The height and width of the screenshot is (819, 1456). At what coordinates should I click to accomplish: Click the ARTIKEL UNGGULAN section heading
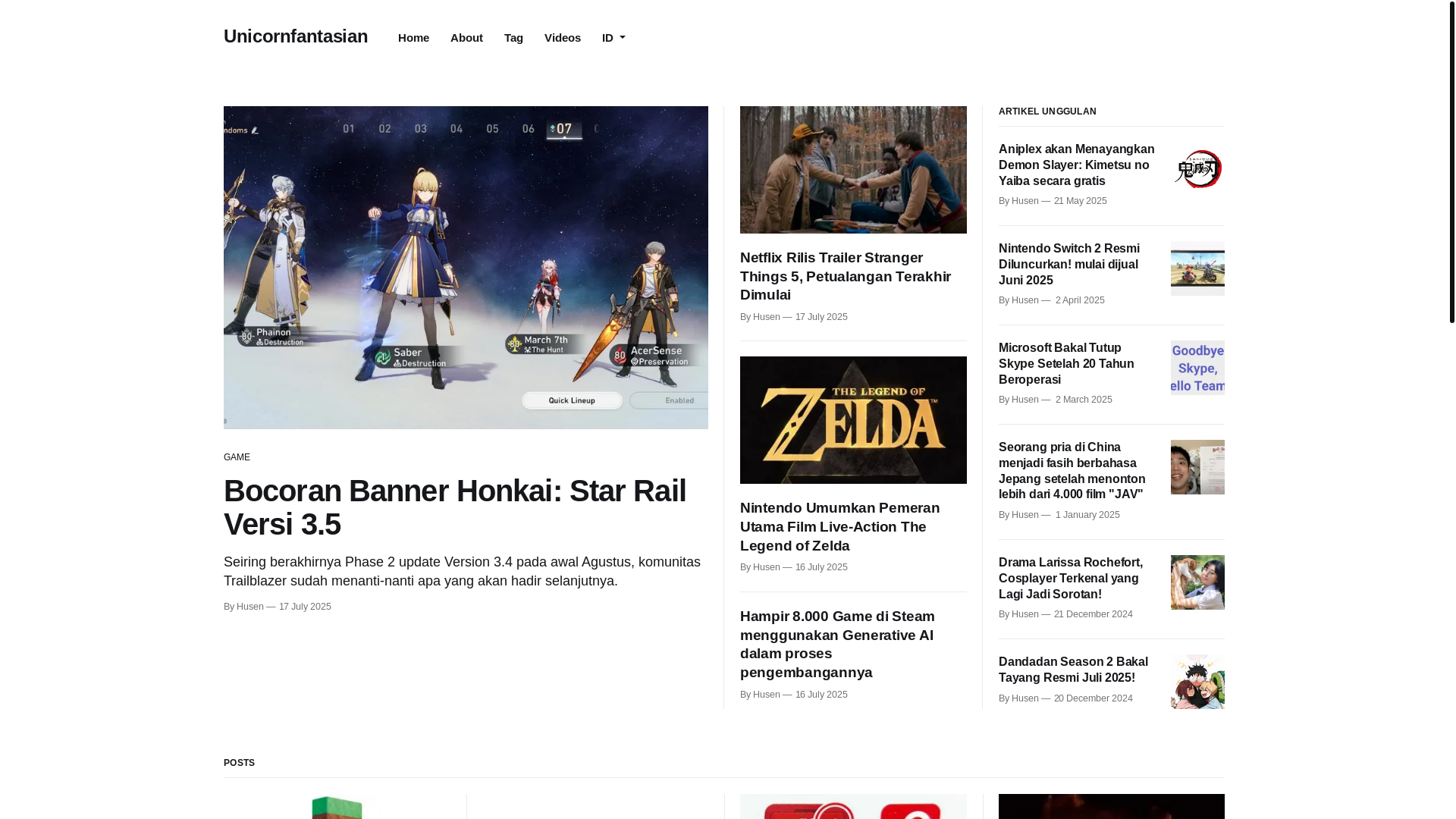(x=1047, y=111)
